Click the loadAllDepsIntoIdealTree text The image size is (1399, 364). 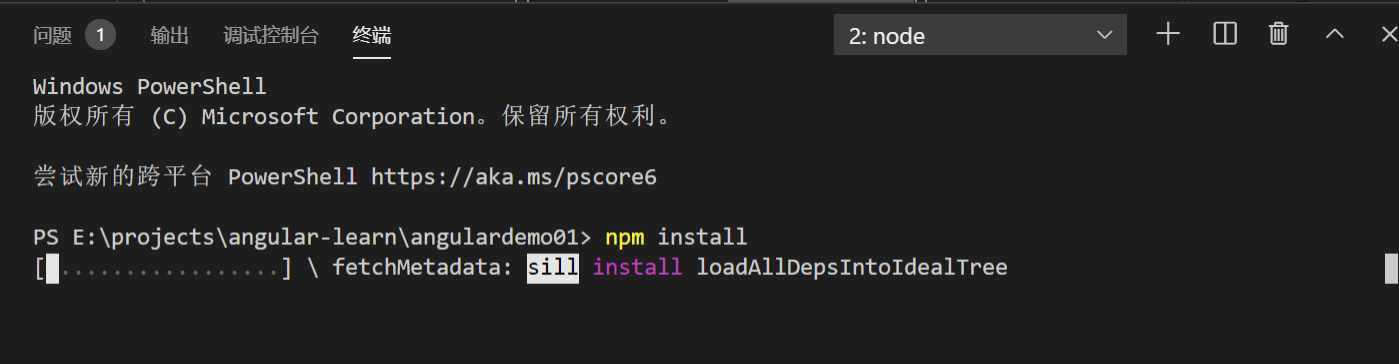[x=852, y=268]
